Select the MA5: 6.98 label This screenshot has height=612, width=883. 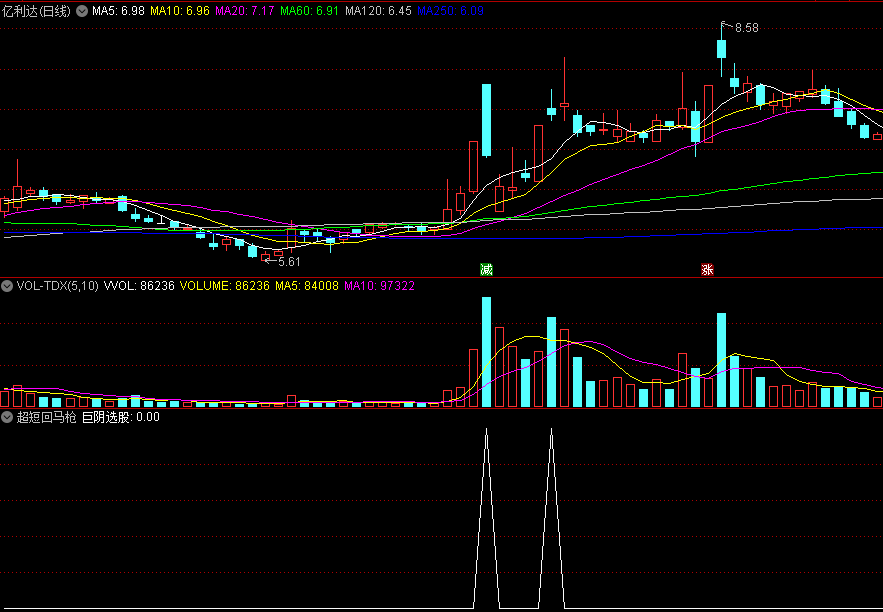pos(118,11)
